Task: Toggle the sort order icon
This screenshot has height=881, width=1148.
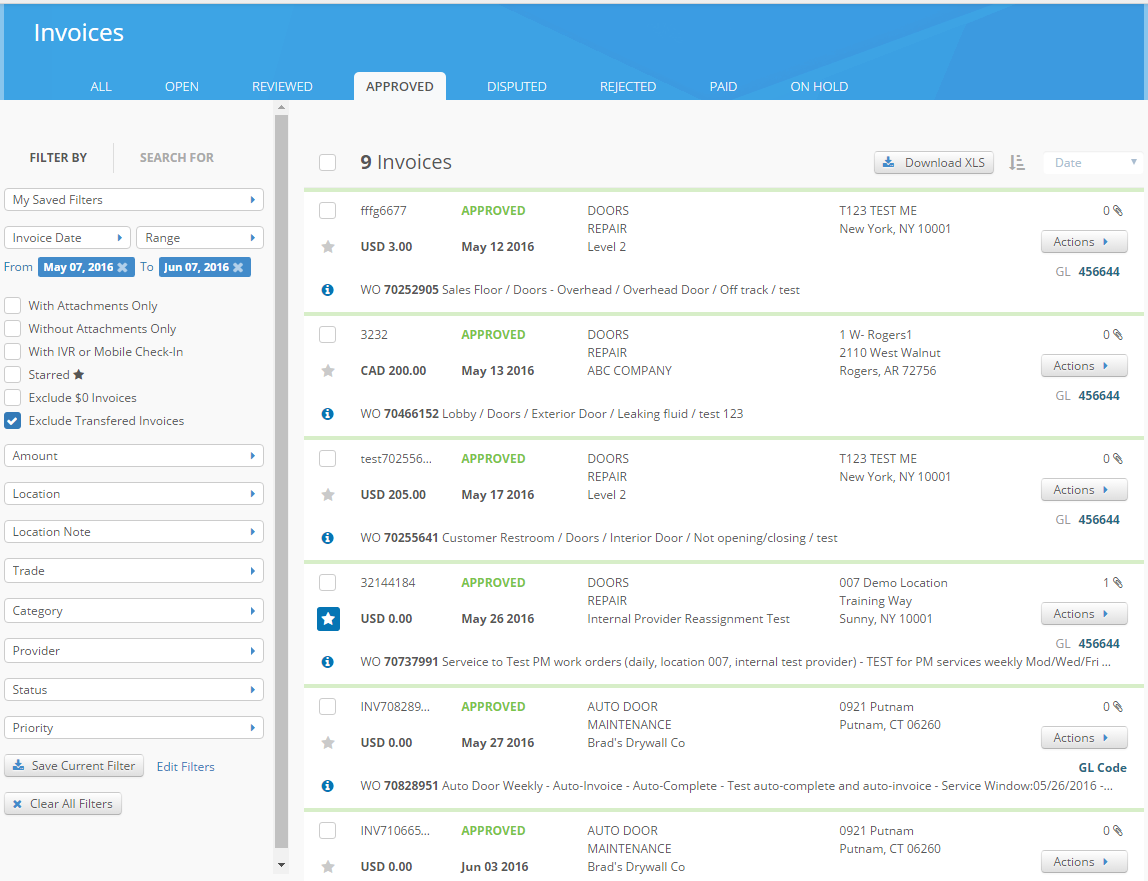Action: point(1017,163)
